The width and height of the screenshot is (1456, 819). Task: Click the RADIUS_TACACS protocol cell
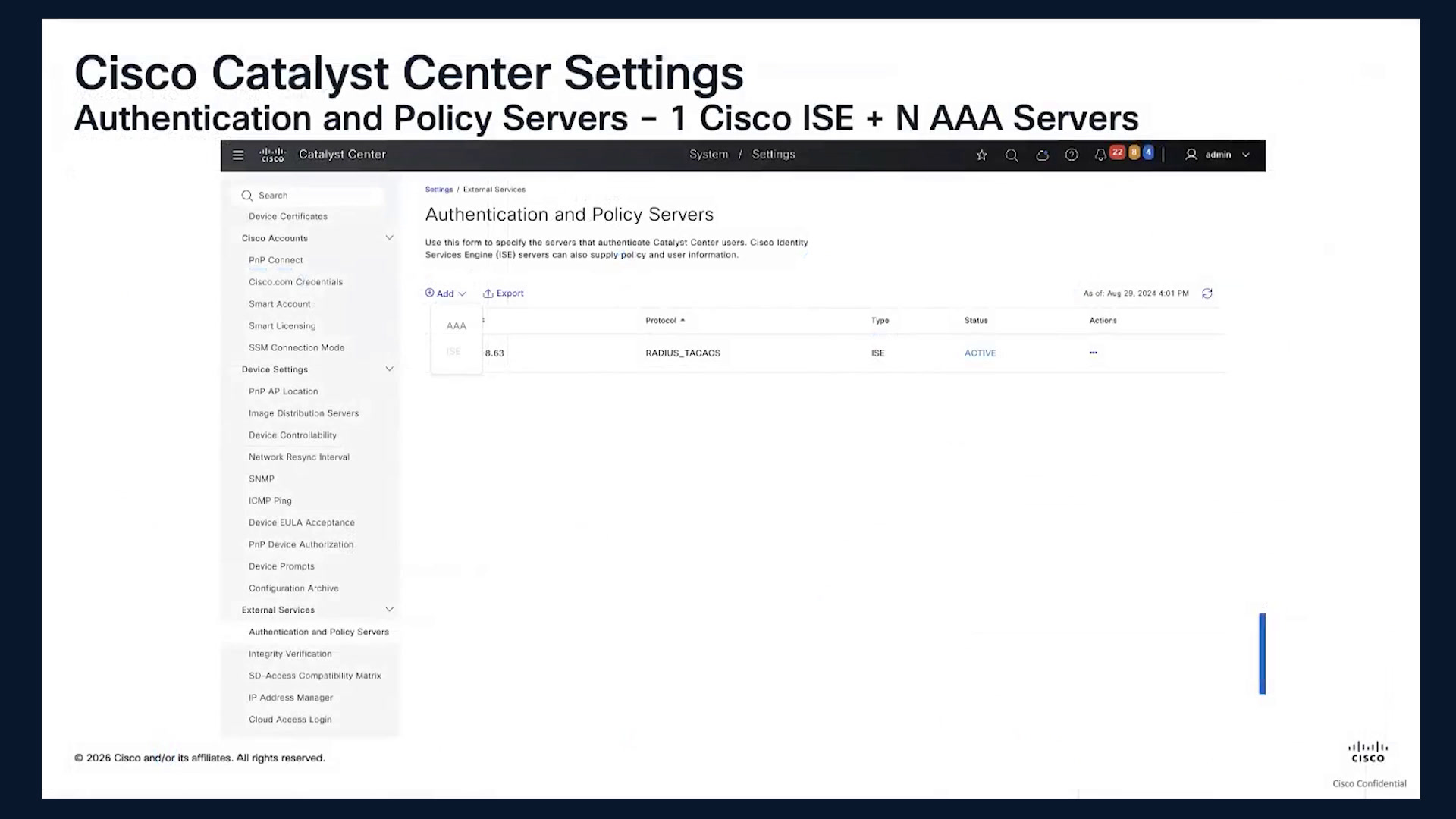pyautogui.click(x=683, y=353)
